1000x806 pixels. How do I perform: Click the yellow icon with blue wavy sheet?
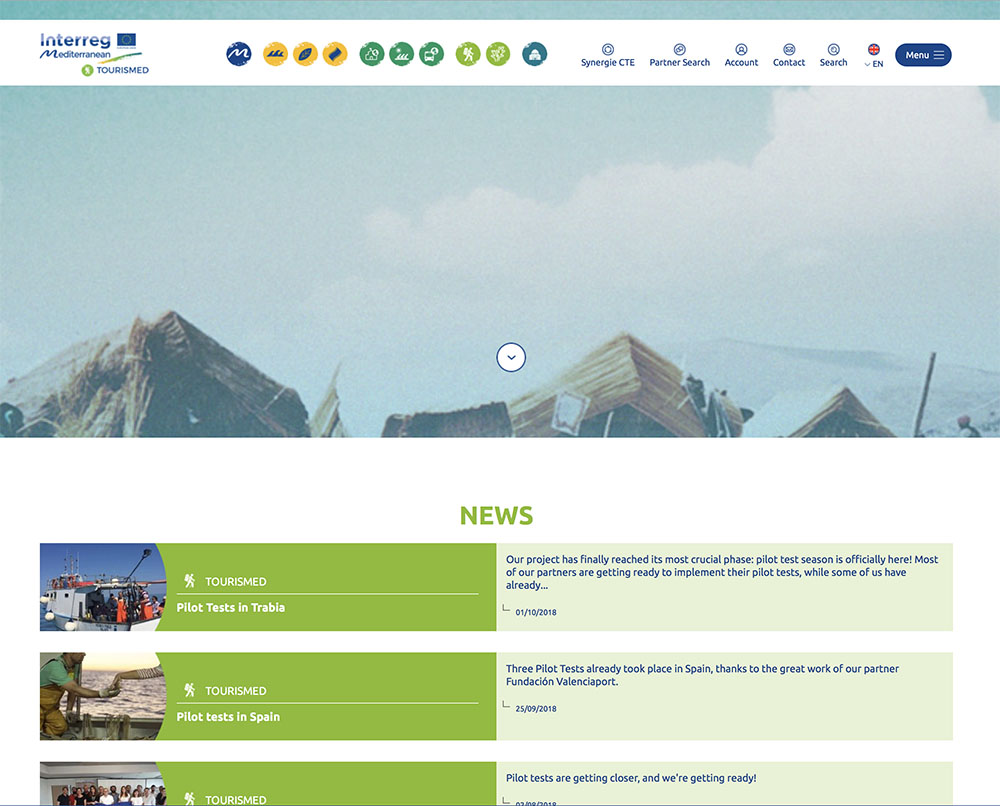tap(335, 54)
